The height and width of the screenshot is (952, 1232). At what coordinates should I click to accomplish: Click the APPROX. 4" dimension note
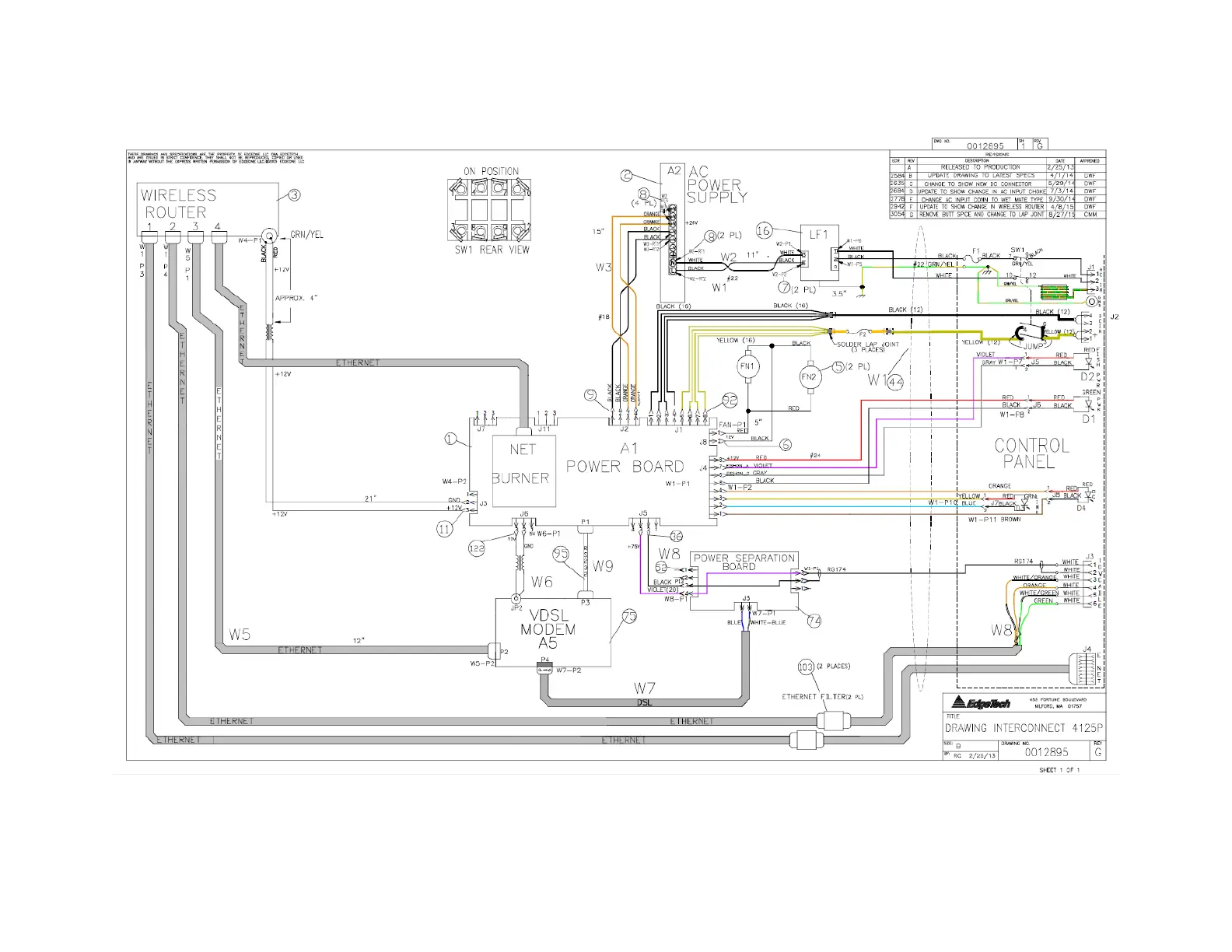tap(296, 298)
